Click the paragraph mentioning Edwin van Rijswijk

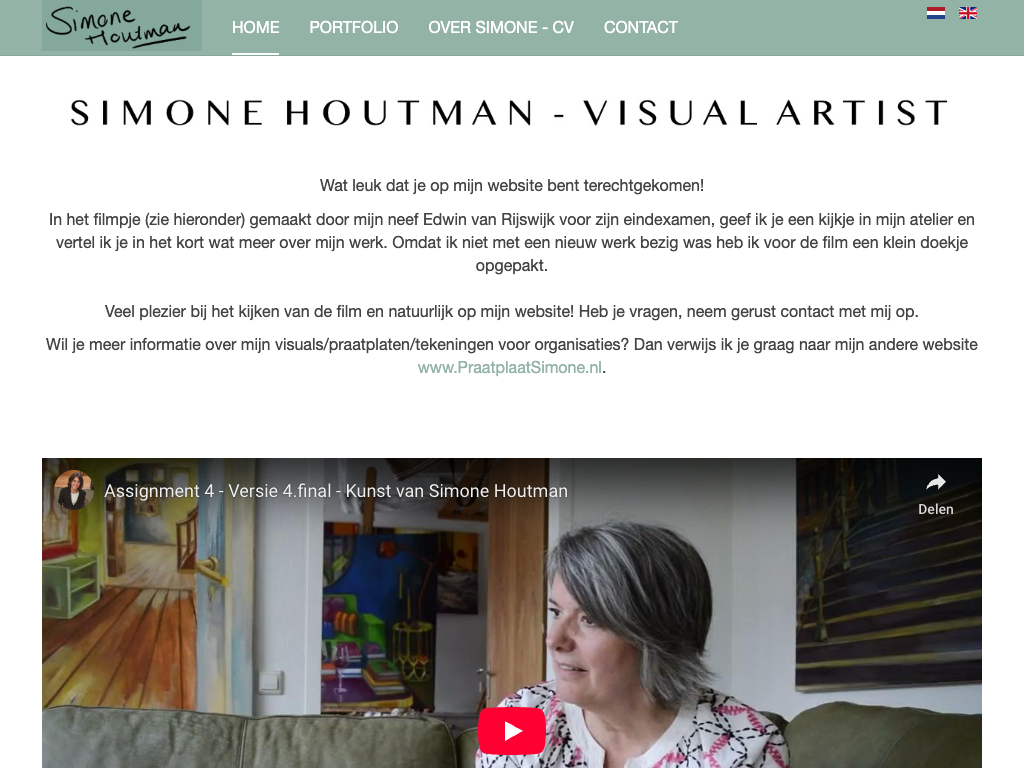(511, 242)
